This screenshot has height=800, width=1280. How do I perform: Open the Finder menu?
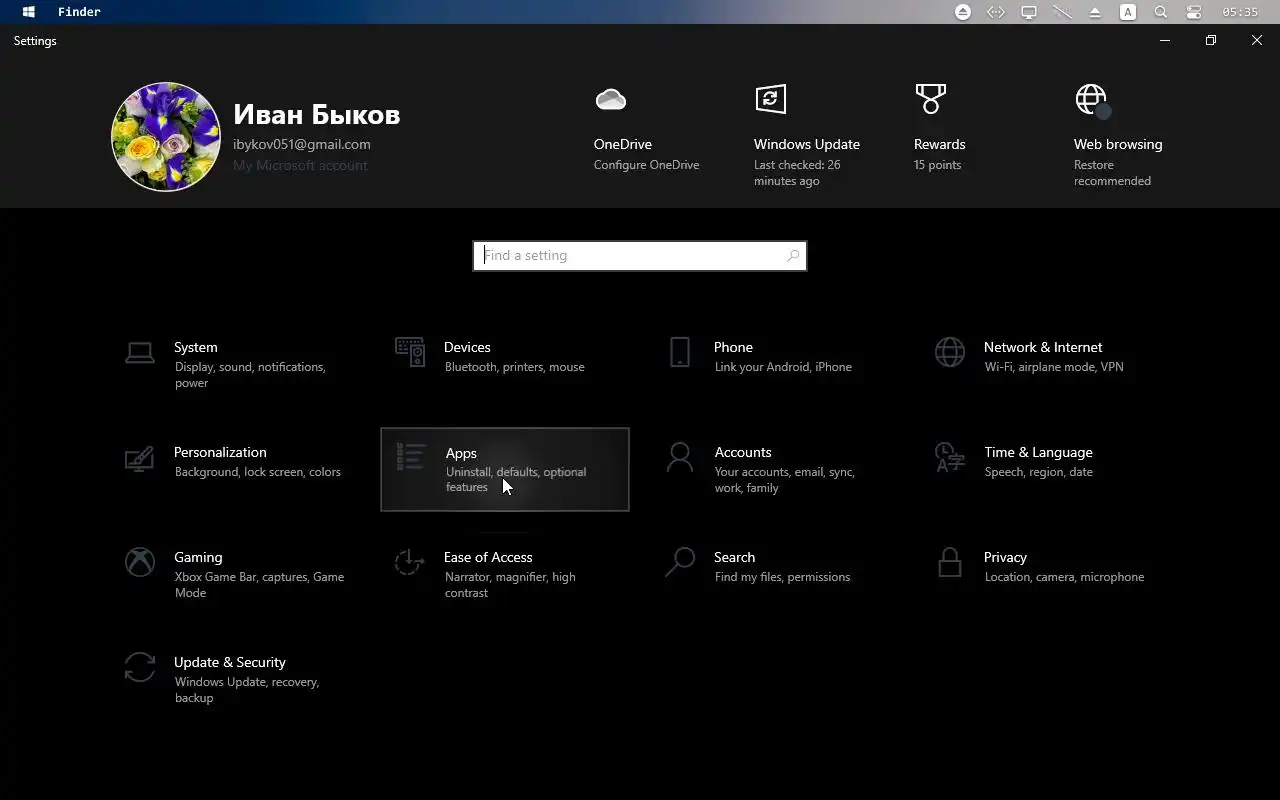tap(79, 12)
